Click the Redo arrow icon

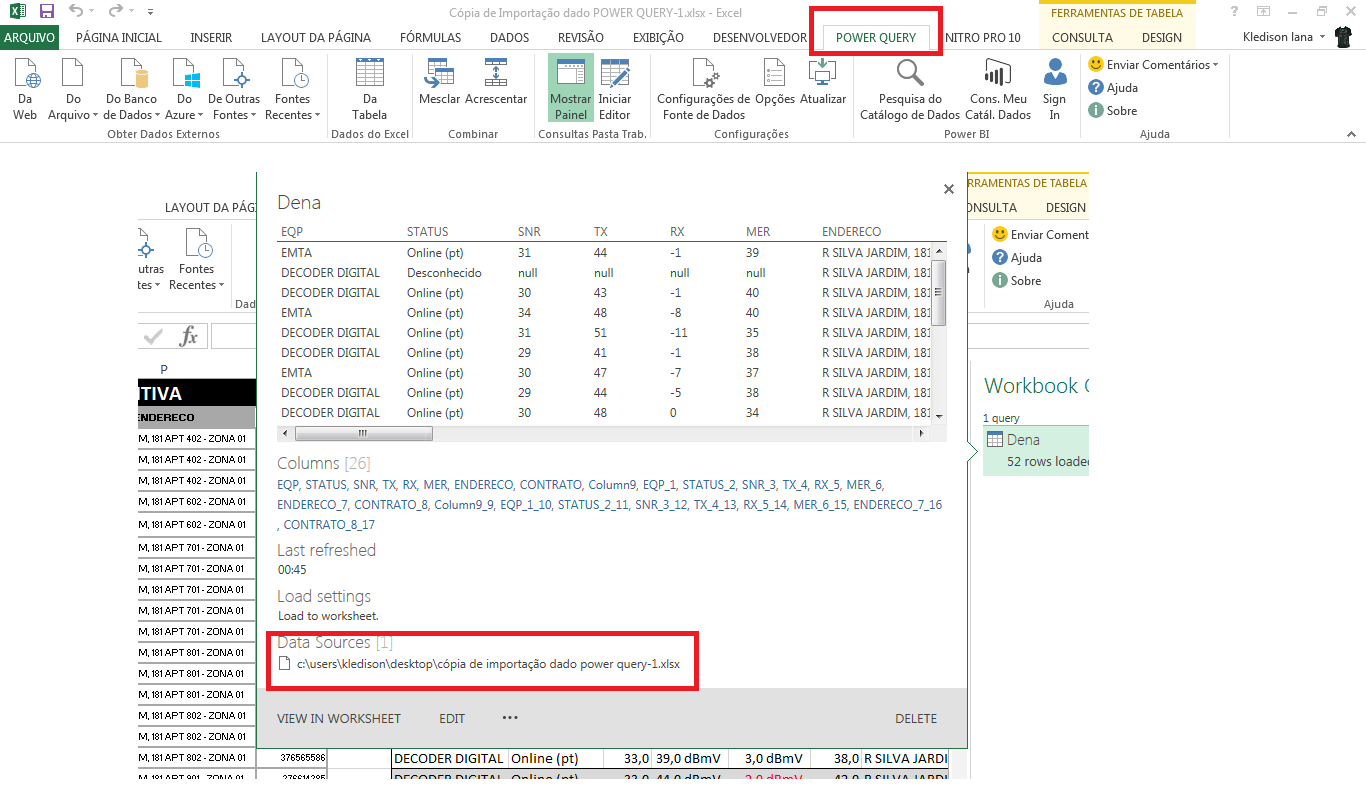pos(115,11)
